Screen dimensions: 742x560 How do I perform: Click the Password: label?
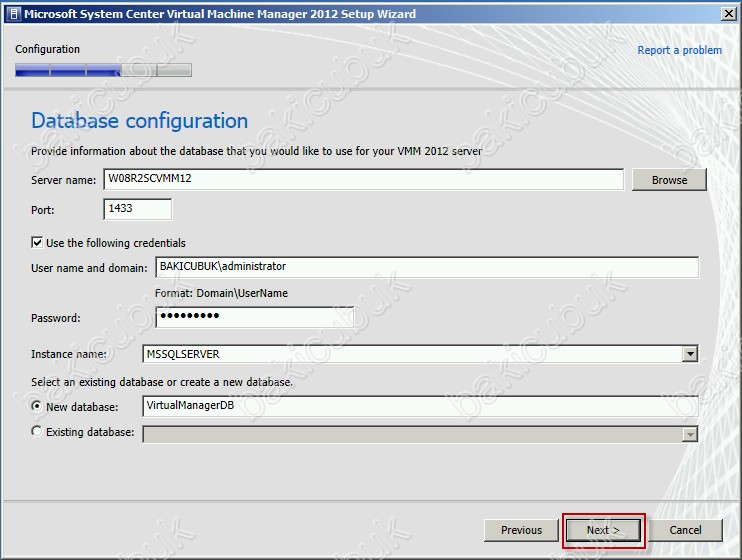(x=56, y=318)
